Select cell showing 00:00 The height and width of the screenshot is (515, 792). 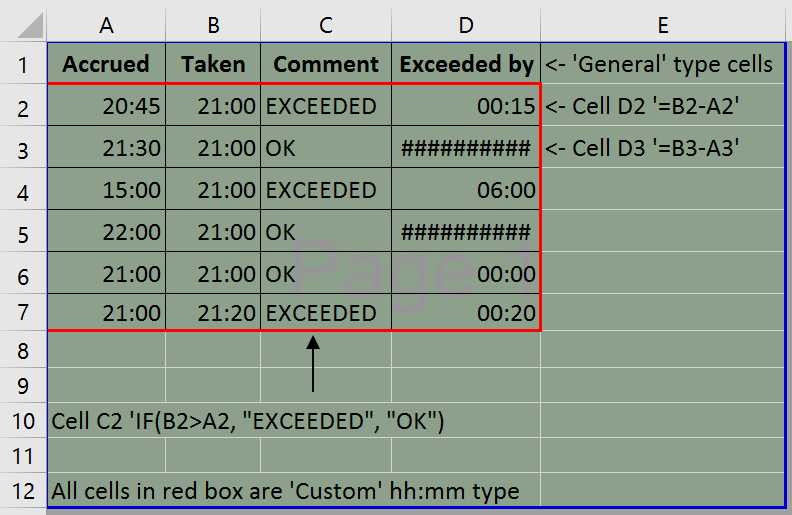point(466,273)
